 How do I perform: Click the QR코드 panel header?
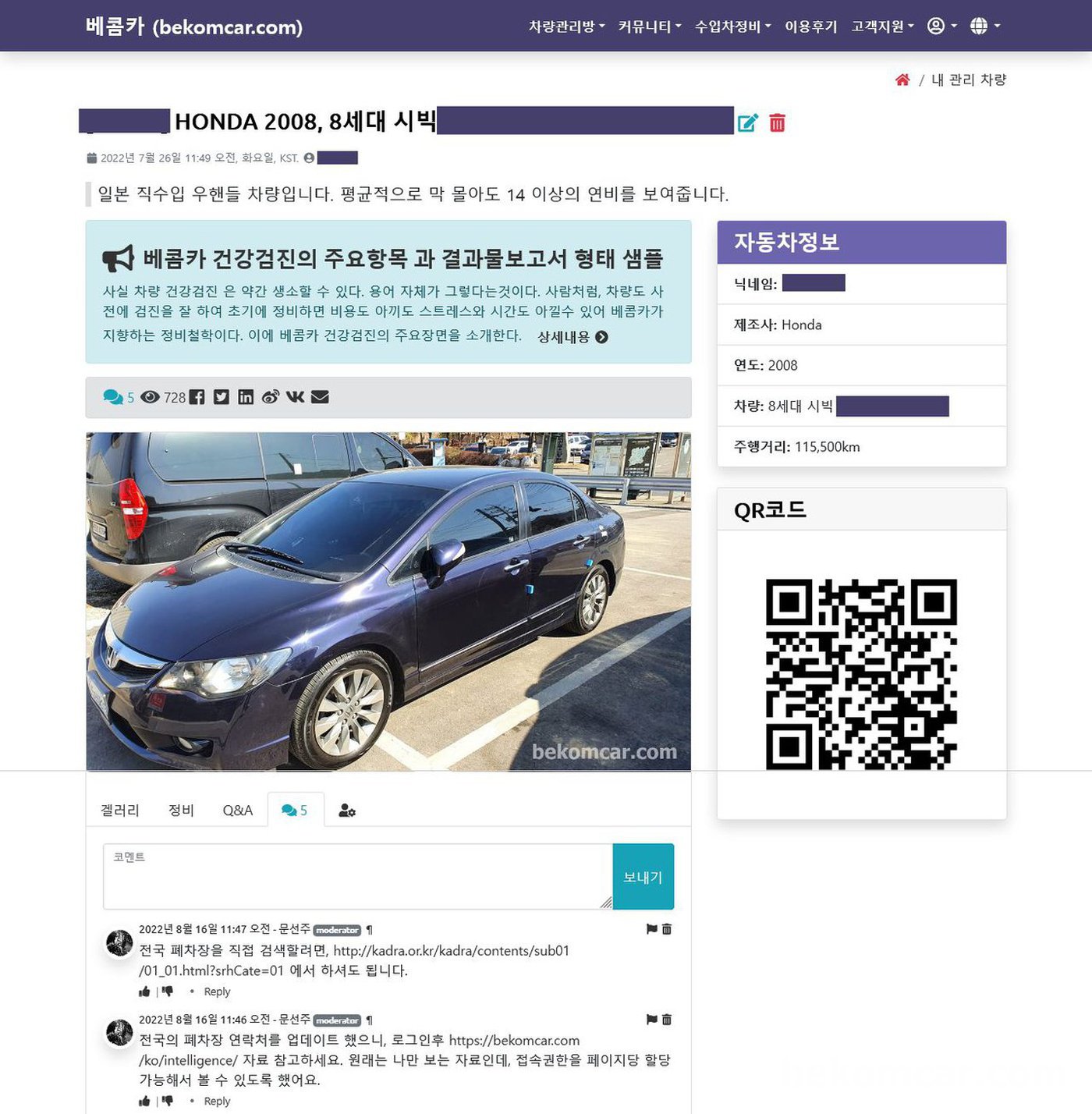[861, 509]
